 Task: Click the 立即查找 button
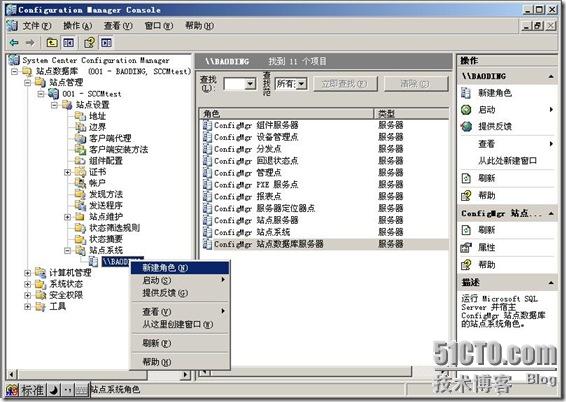coord(345,84)
